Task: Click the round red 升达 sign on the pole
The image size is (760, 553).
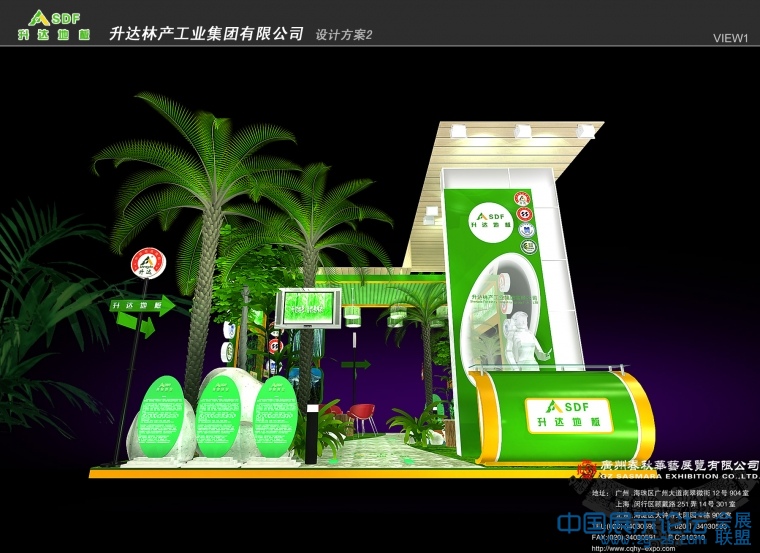Action: pyautogui.click(x=148, y=264)
